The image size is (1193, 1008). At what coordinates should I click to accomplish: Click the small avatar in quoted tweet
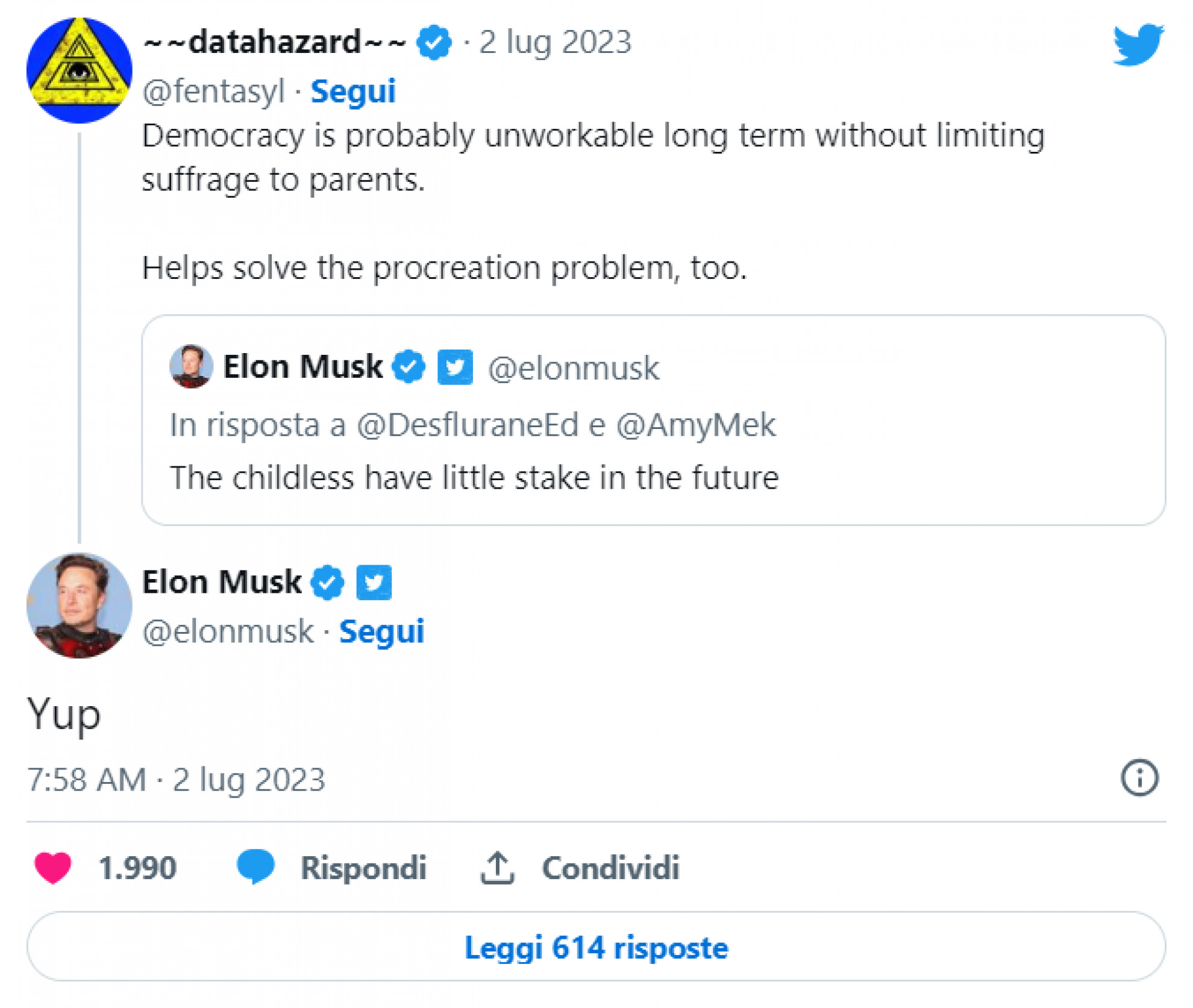[x=191, y=366]
